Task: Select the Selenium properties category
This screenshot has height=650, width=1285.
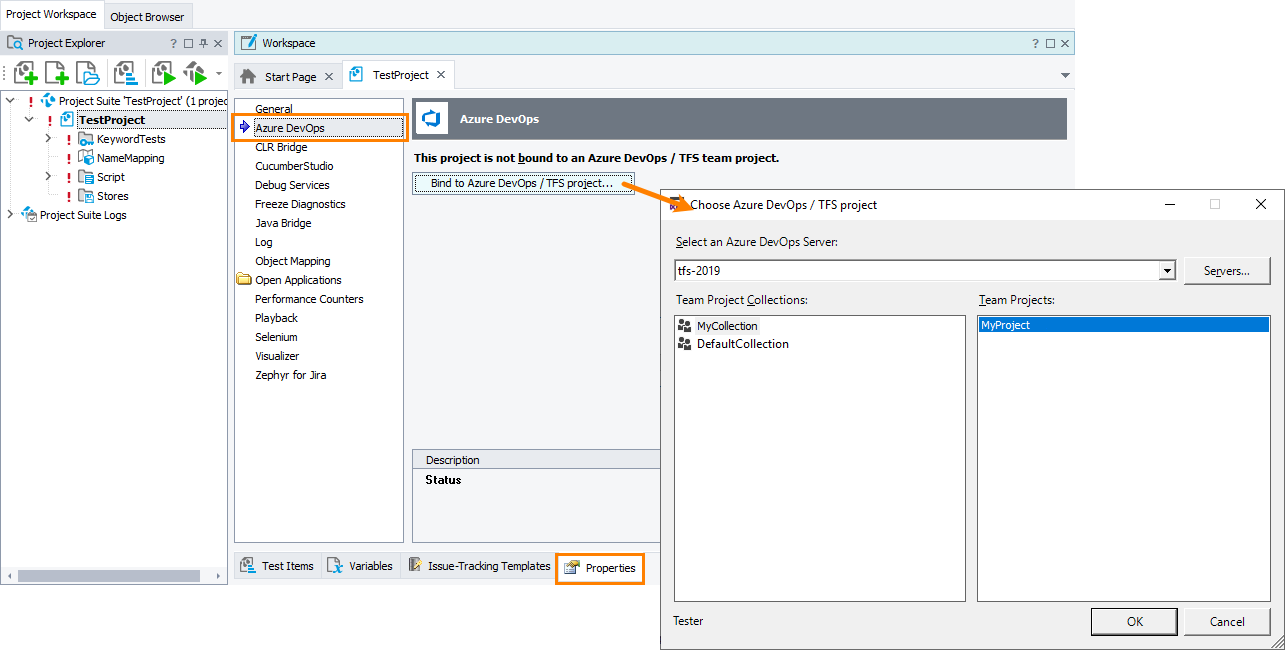Action: click(276, 337)
